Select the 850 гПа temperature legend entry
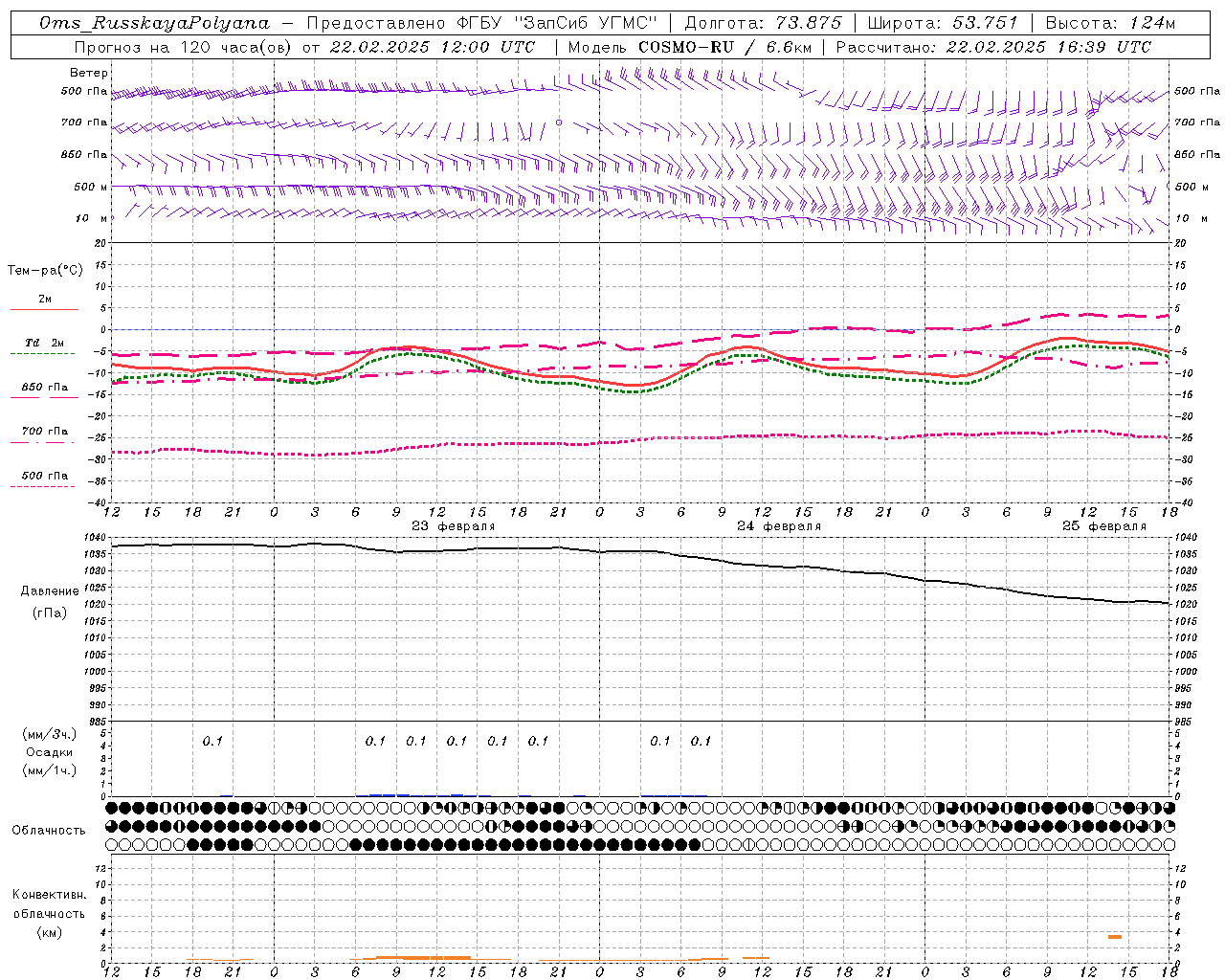1225x980 pixels. (44, 388)
